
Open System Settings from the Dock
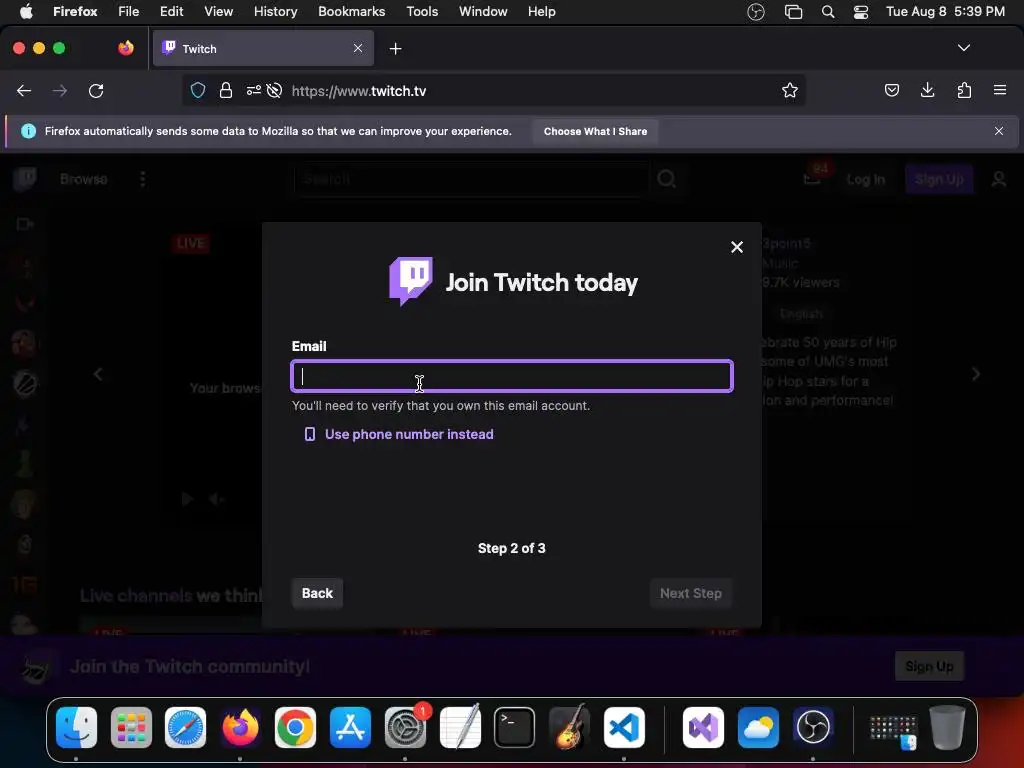click(x=405, y=727)
